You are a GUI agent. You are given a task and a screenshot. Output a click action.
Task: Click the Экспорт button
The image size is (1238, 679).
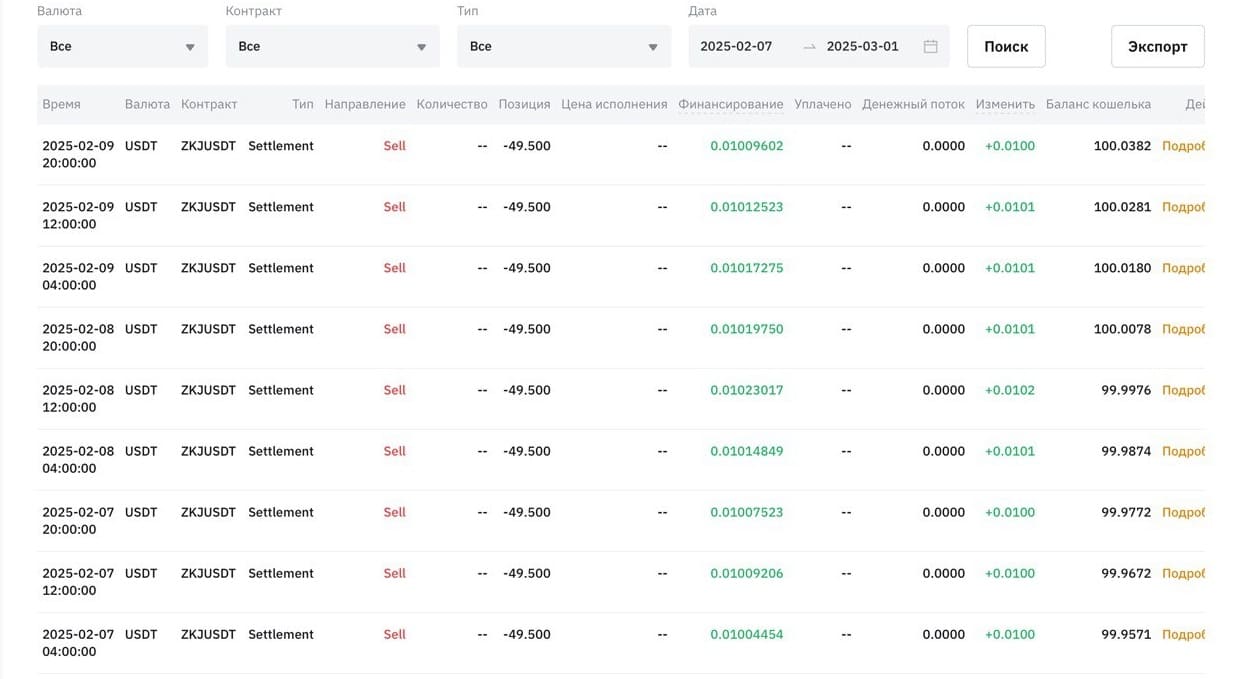click(x=1157, y=46)
